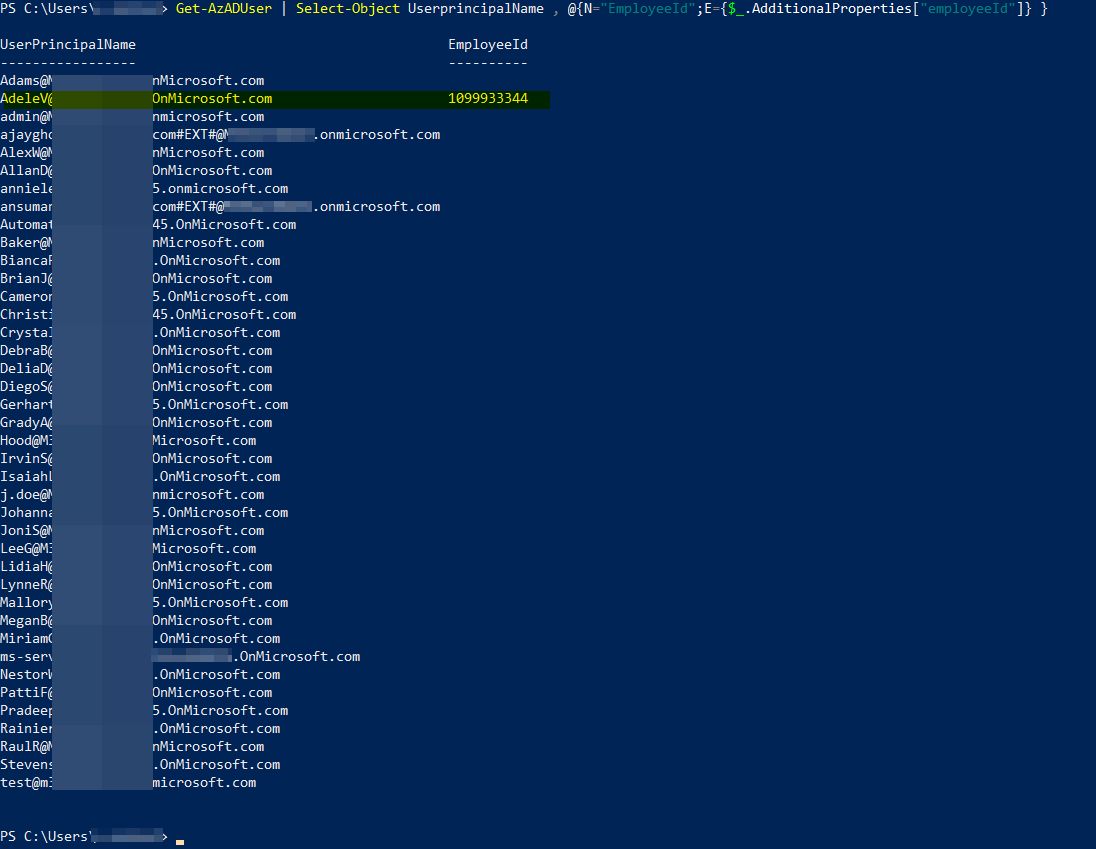This screenshot has width=1096, height=849.
Task: Click the Rainier user entry
Action: point(140,729)
